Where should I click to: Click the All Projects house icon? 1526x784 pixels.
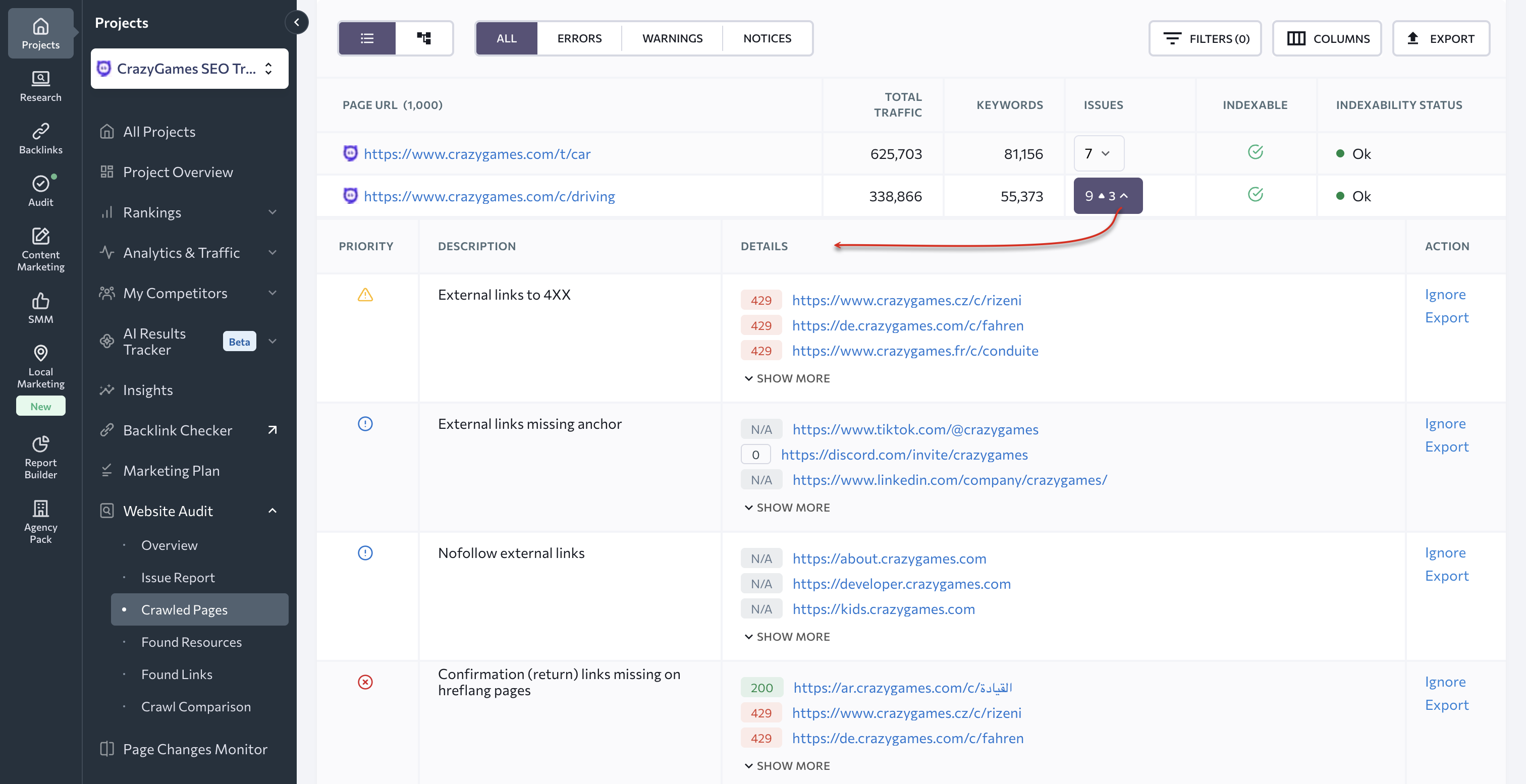coord(106,132)
